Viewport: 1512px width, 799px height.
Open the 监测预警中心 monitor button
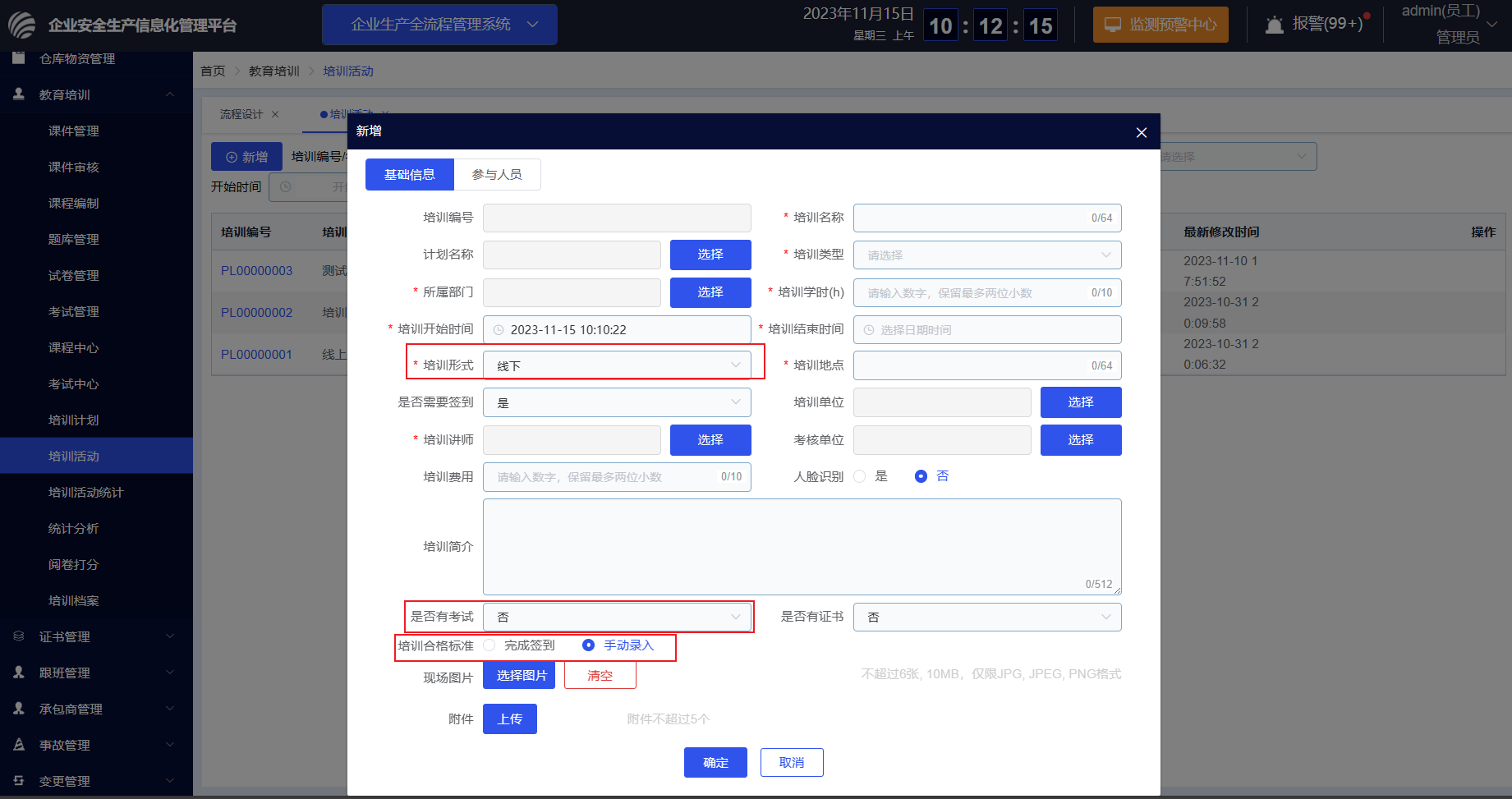[x=1160, y=25]
